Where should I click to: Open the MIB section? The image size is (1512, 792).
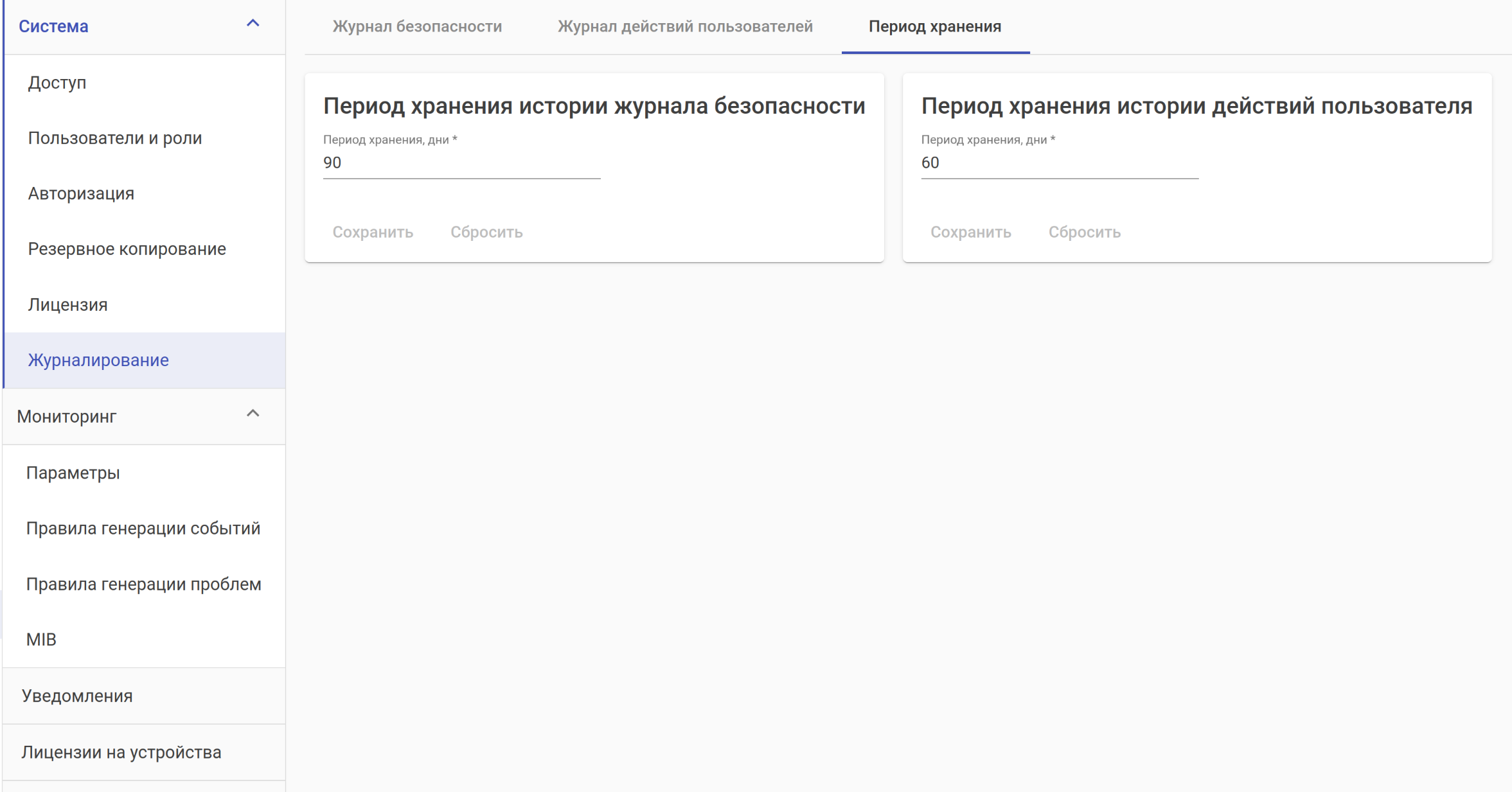(41, 640)
